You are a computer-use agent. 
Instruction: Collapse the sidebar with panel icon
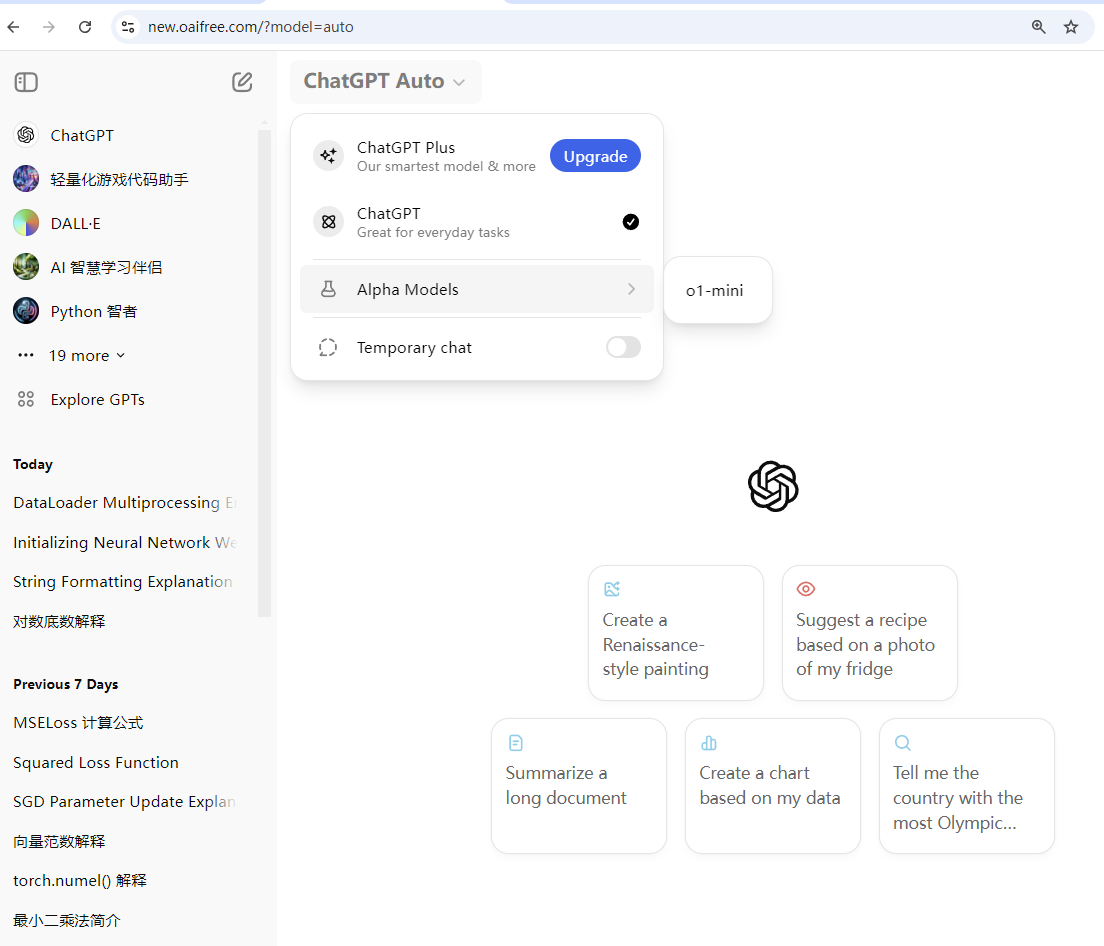coord(26,82)
